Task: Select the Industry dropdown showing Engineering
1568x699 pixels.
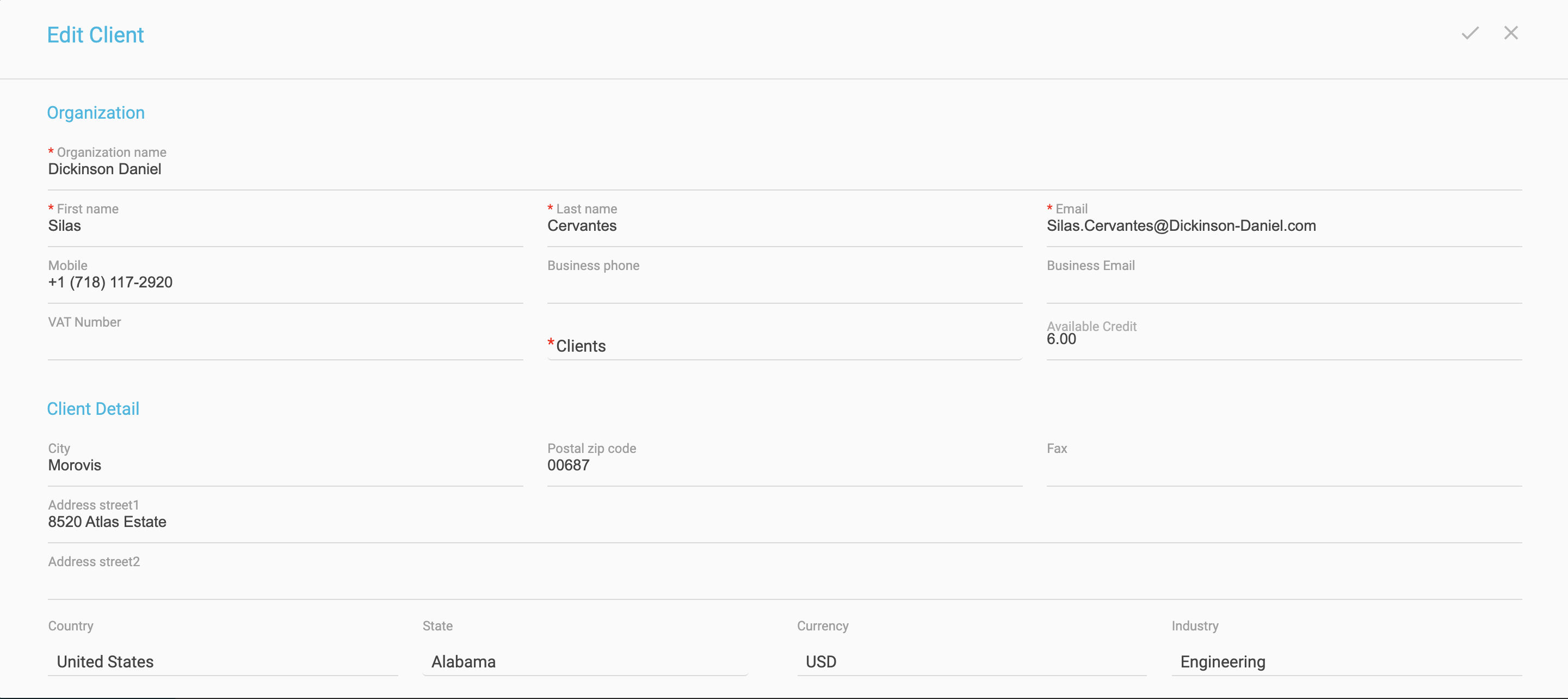Action: [x=1347, y=661]
